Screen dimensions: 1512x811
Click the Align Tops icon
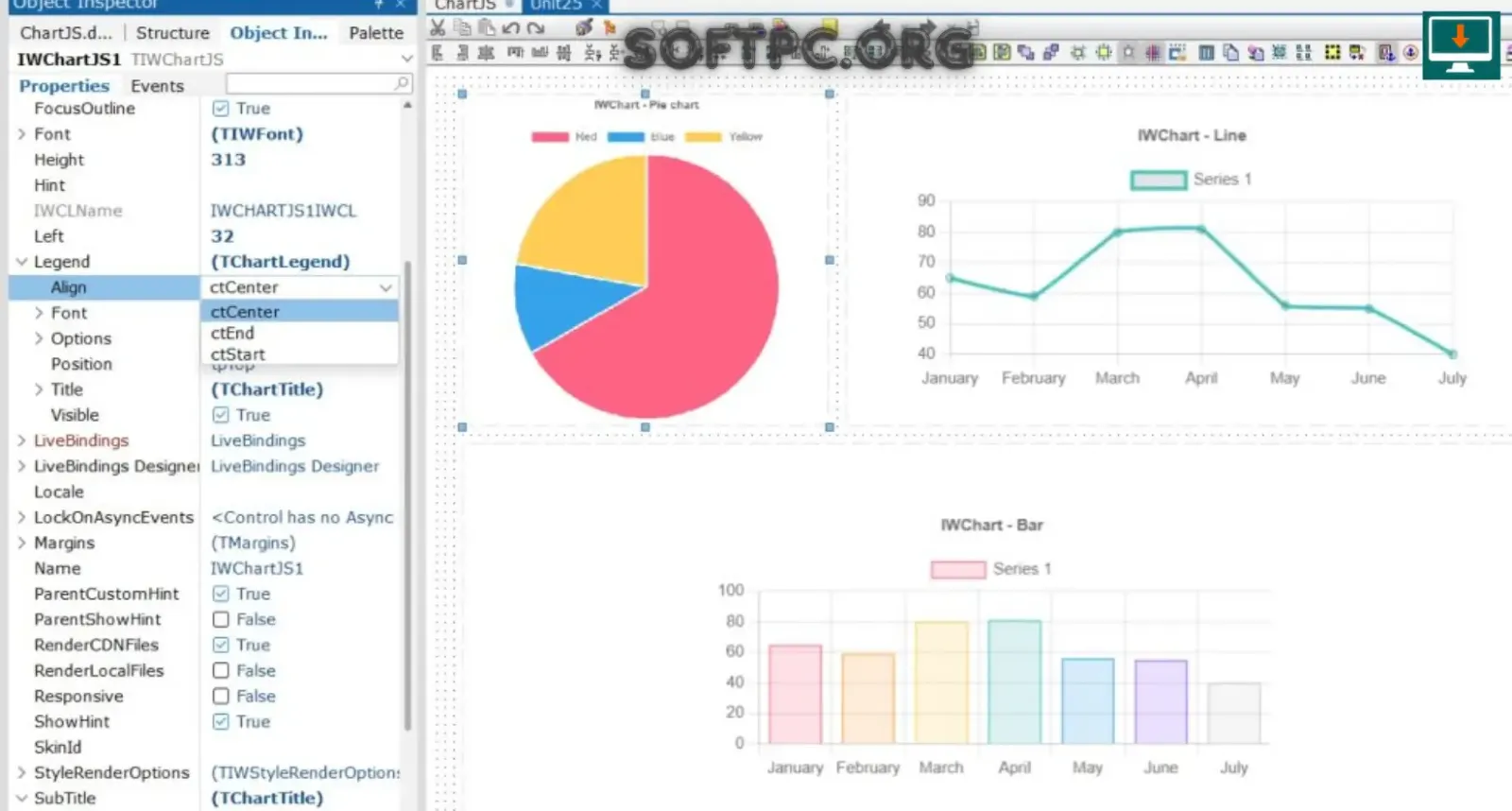coord(514,53)
